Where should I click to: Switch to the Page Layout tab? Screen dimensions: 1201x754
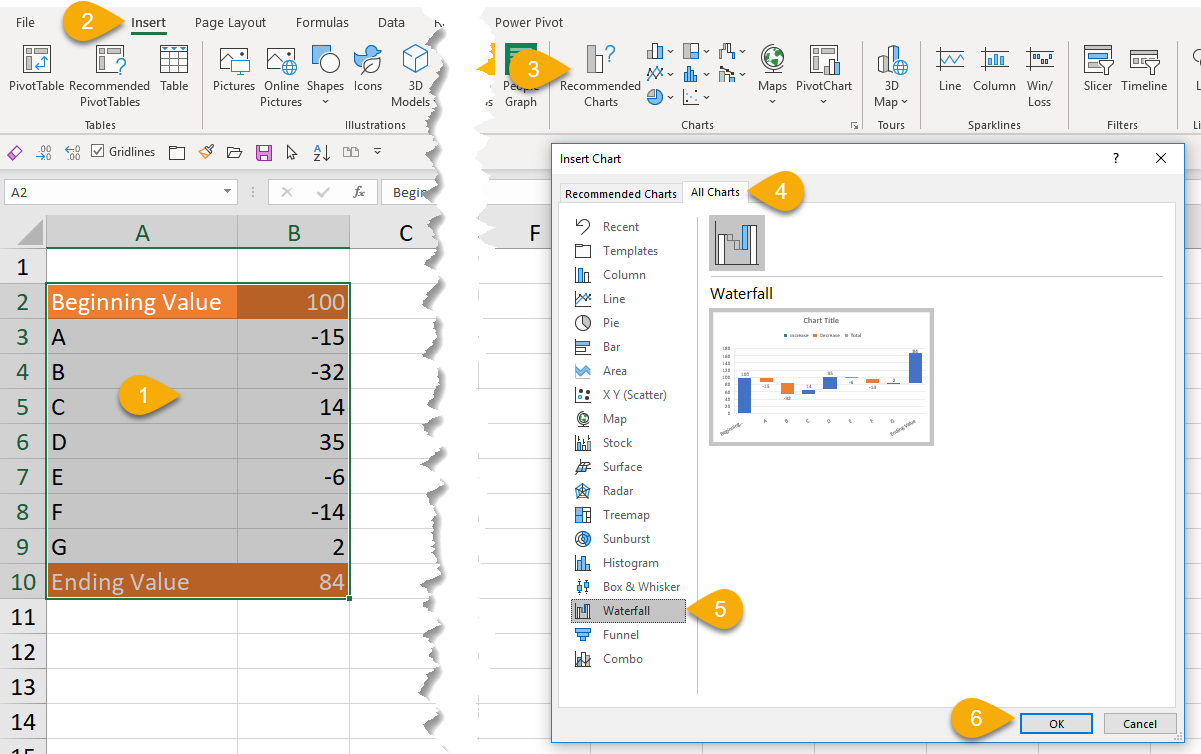tap(230, 22)
